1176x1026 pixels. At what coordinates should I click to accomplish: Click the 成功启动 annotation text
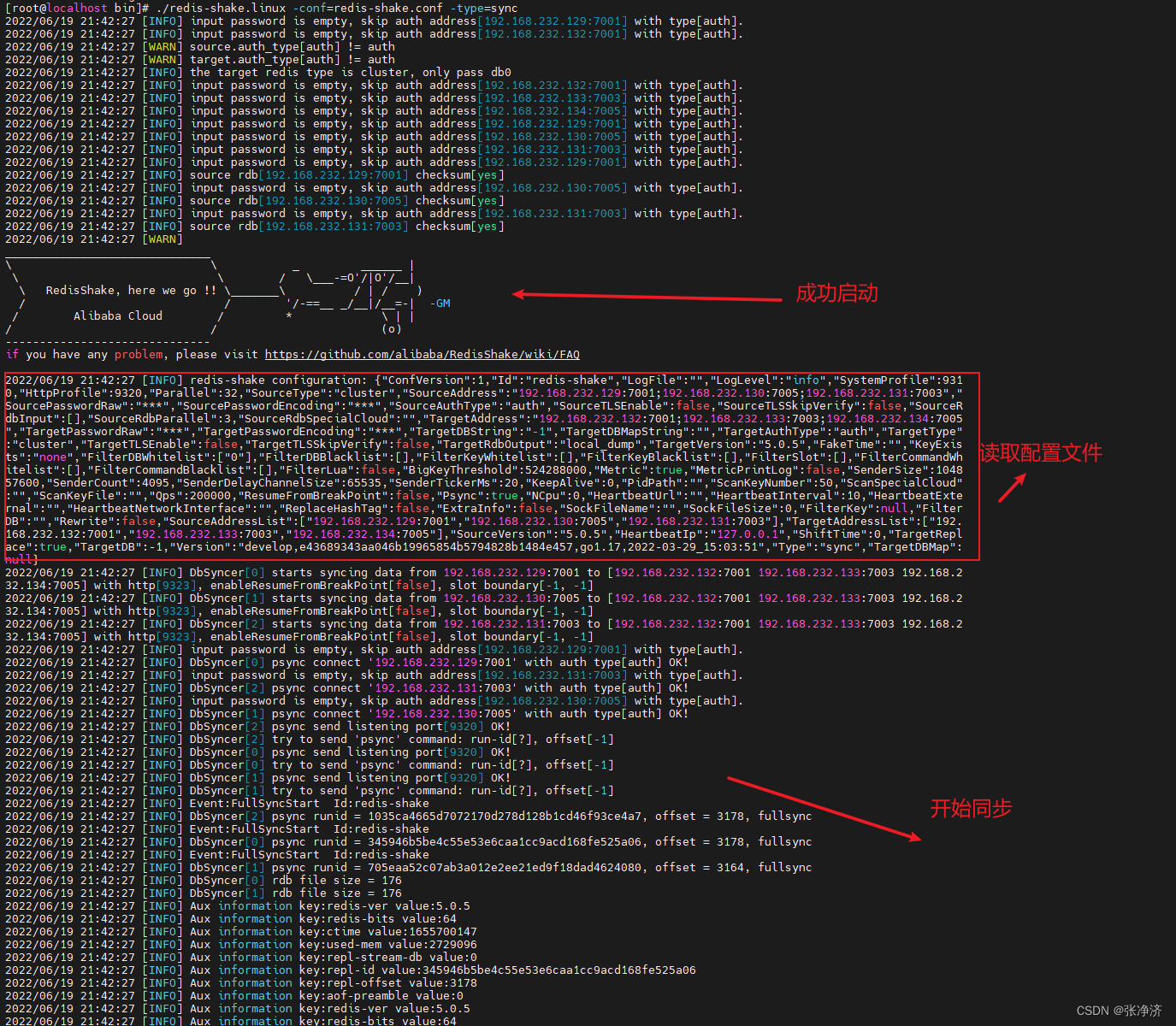pos(836,293)
